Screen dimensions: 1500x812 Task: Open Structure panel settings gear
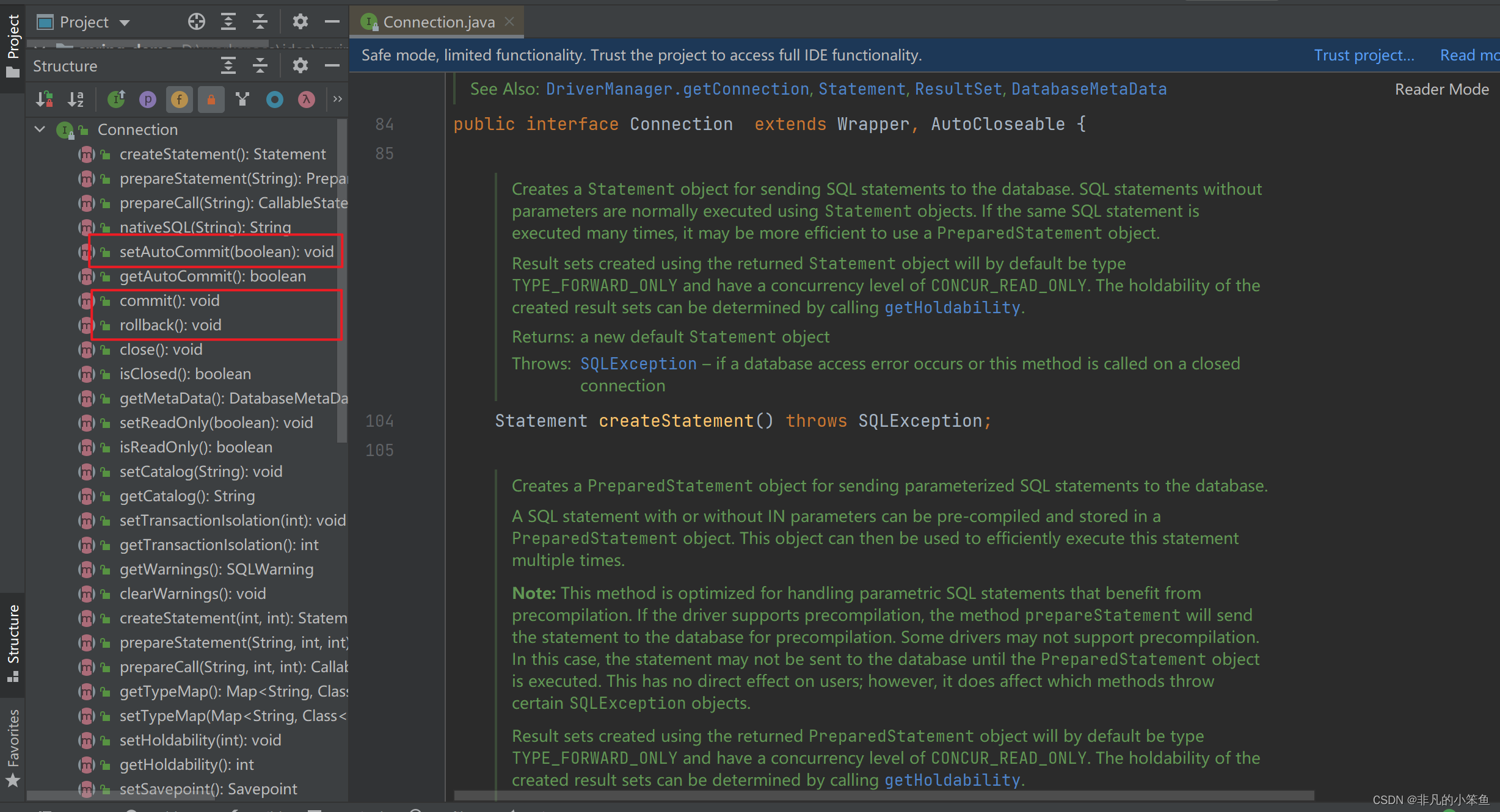coord(300,66)
